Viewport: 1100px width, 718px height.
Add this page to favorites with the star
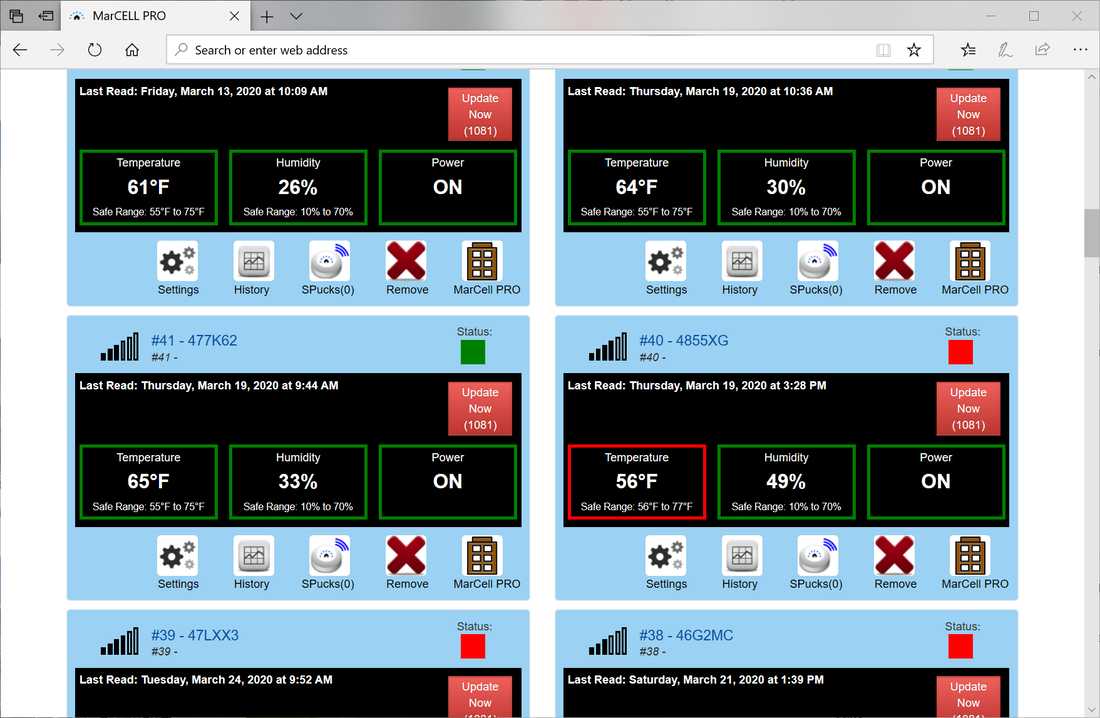coord(913,50)
